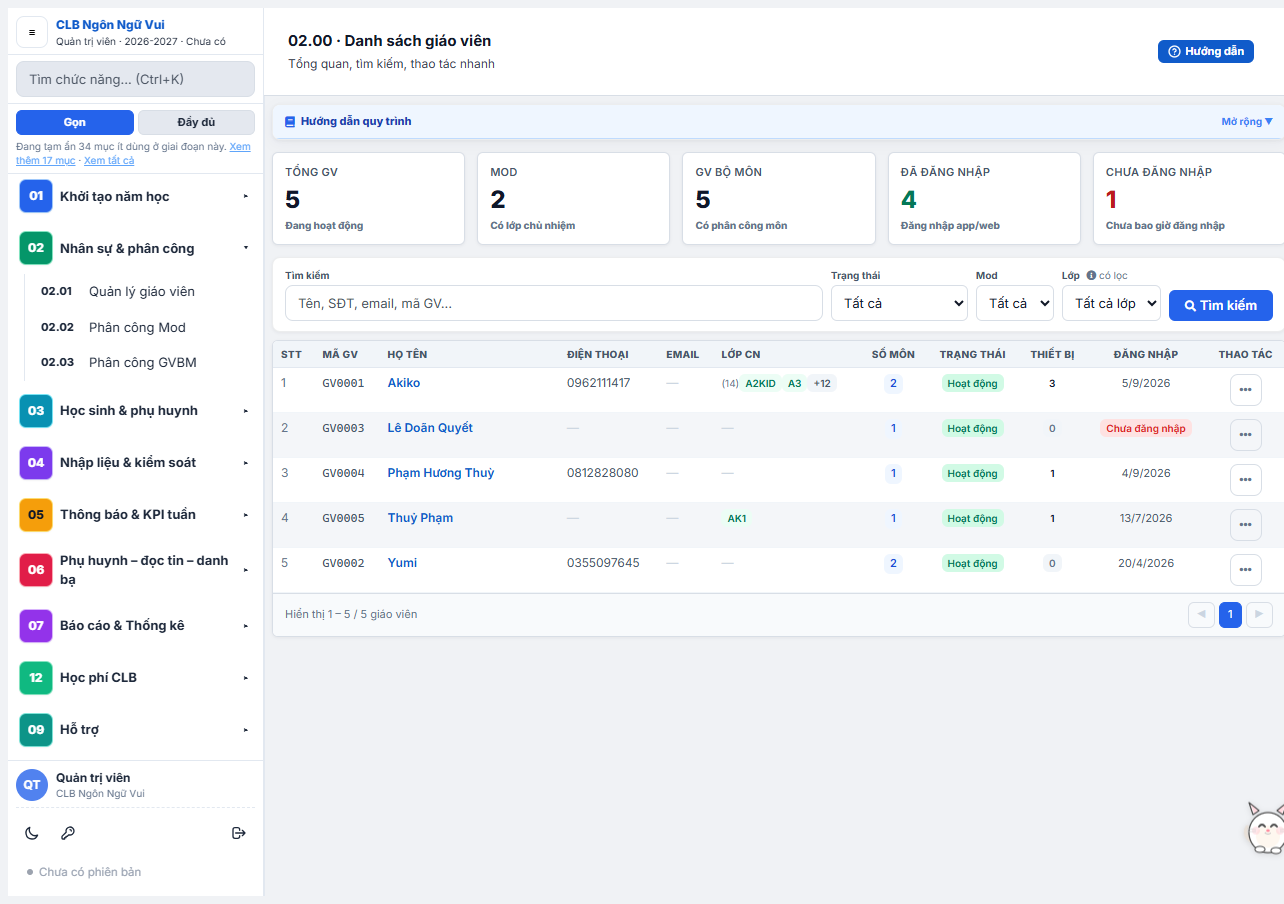The image size is (1284, 904).
Task: Open teacher Akiko profile link
Action: [x=404, y=383]
